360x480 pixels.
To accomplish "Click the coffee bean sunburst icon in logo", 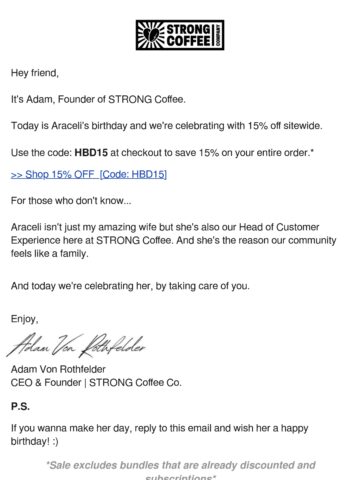I will point(151,35).
